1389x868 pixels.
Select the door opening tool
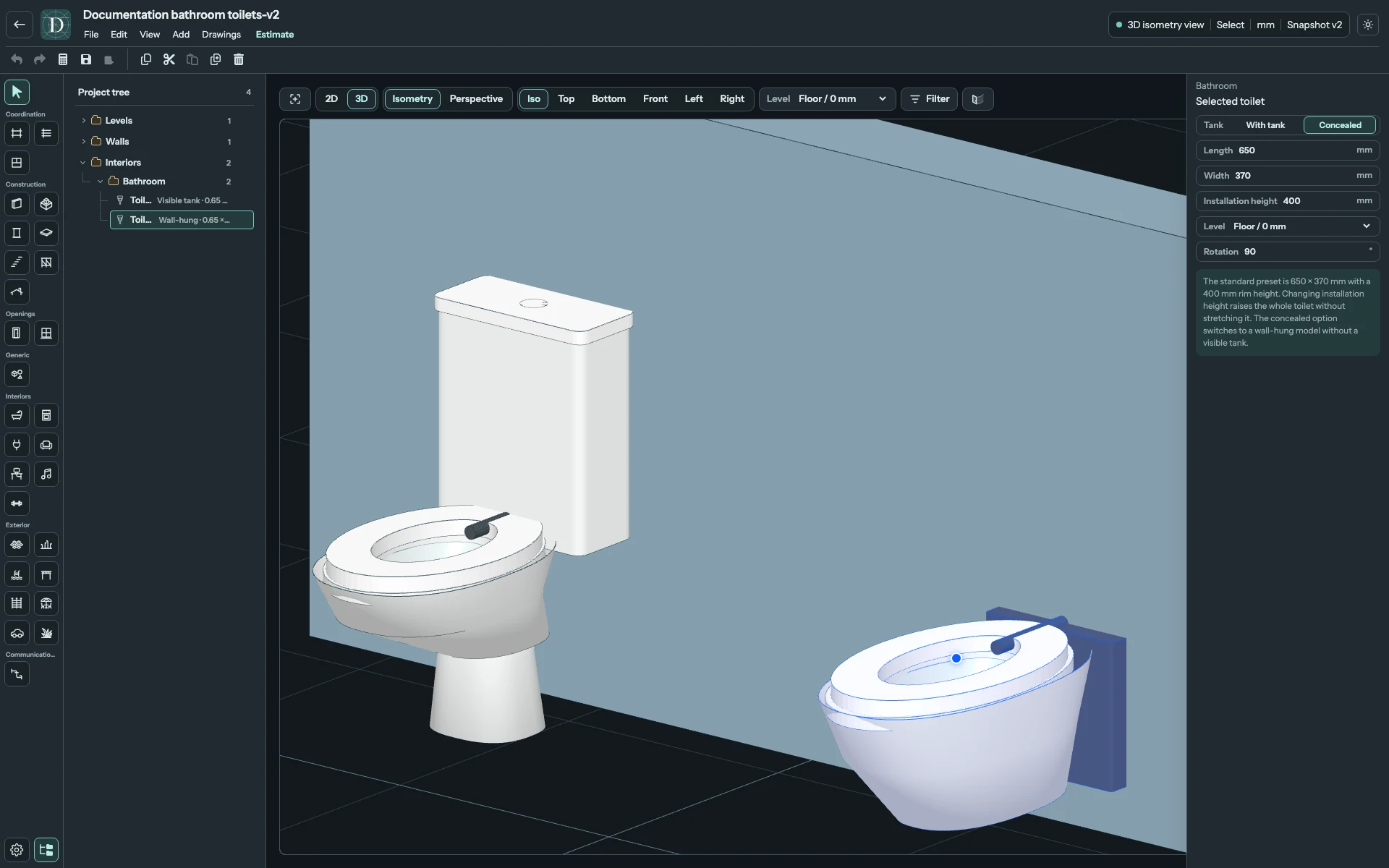click(17, 333)
